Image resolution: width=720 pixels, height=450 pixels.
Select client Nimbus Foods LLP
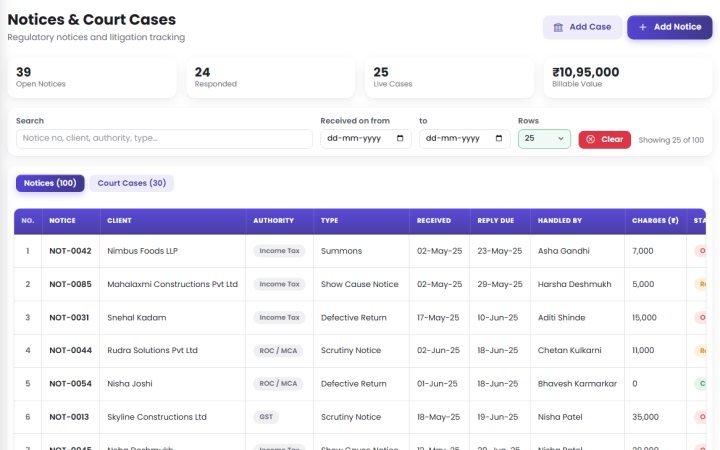(142, 251)
